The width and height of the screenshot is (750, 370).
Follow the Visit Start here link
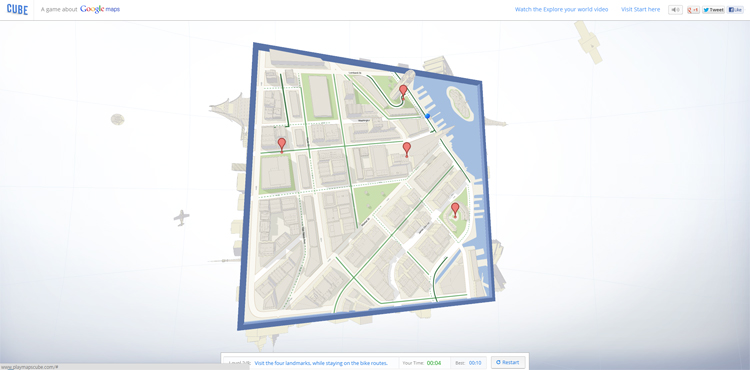[640, 10]
